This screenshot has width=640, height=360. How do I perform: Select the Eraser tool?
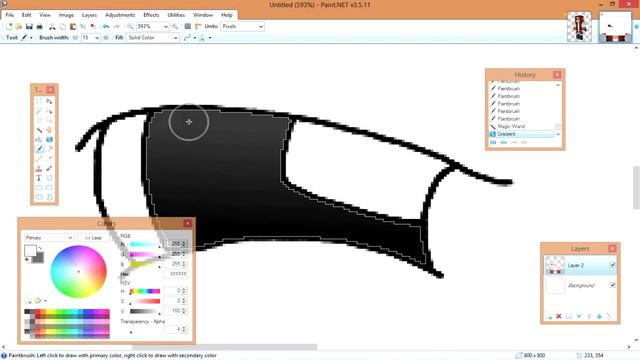point(49,149)
